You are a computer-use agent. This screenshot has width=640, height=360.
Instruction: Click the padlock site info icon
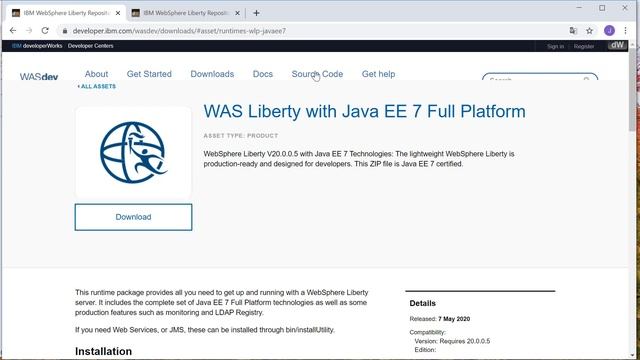(64, 31)
